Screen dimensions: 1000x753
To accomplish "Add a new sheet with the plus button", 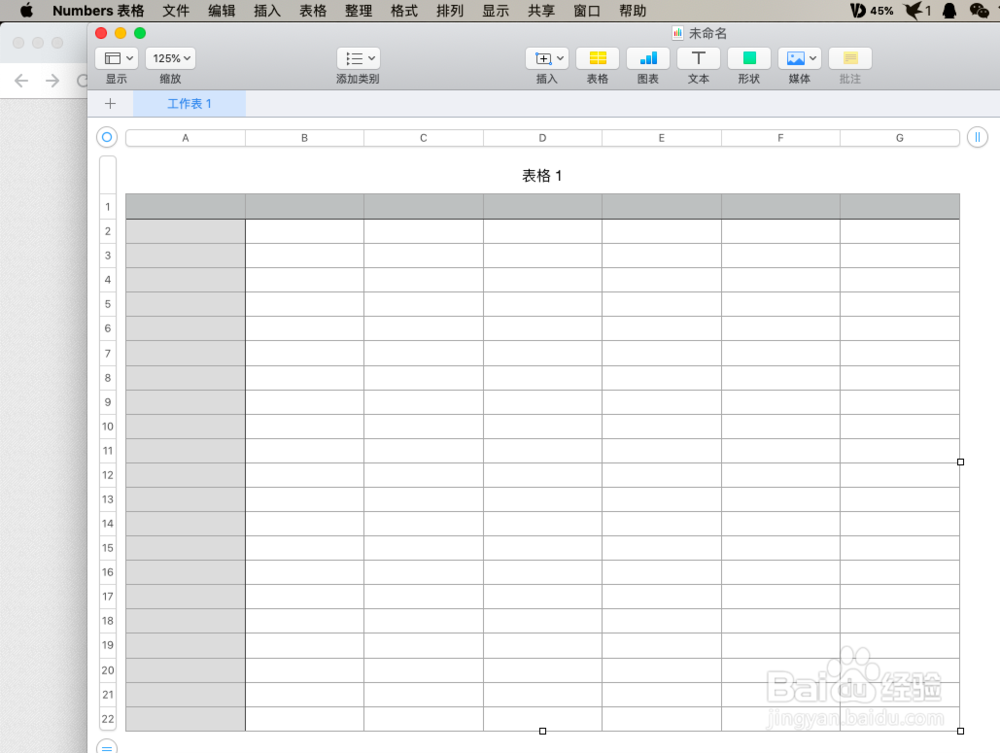I will 110,103.
